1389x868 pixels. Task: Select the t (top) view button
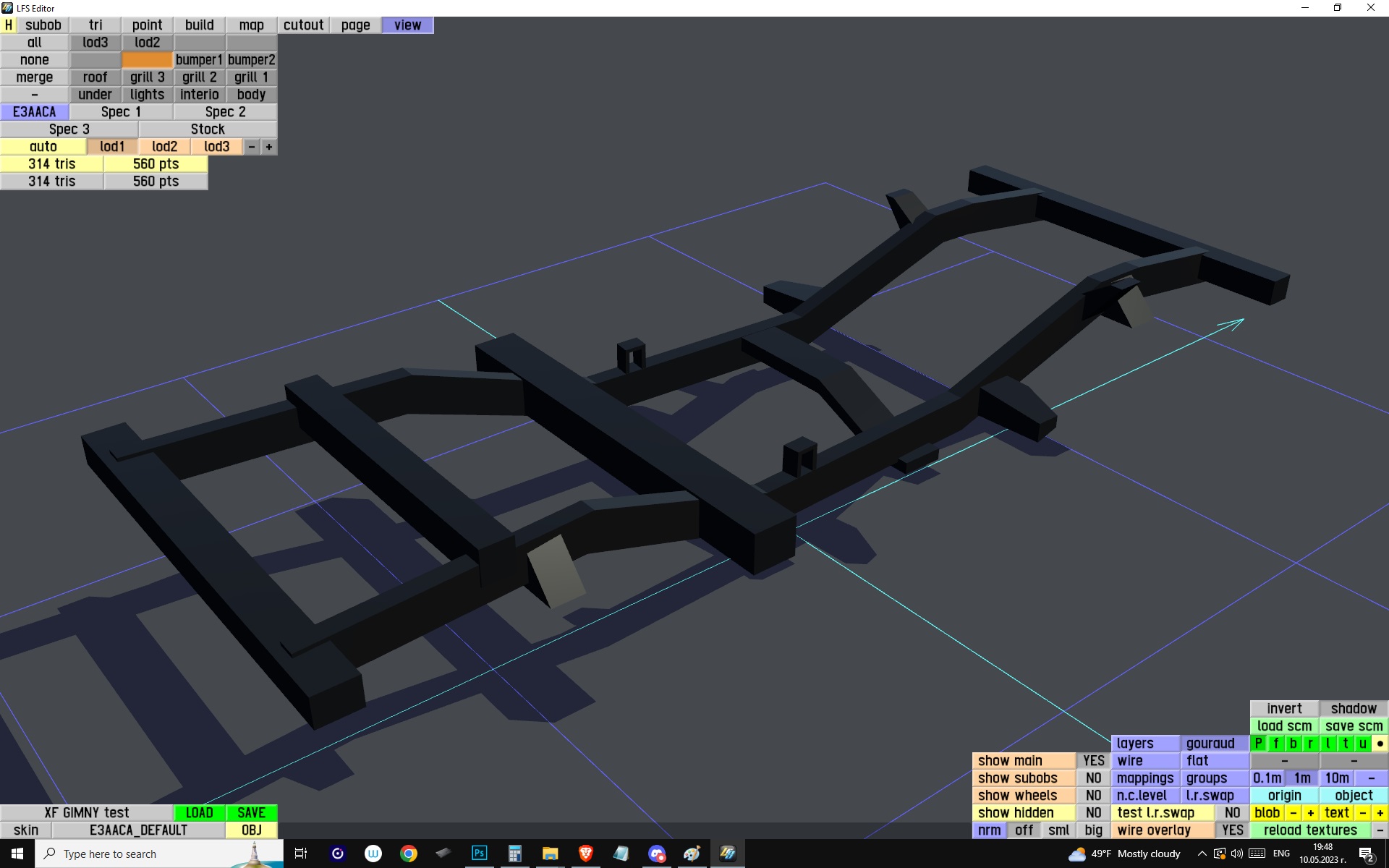tap(1345, 744)
